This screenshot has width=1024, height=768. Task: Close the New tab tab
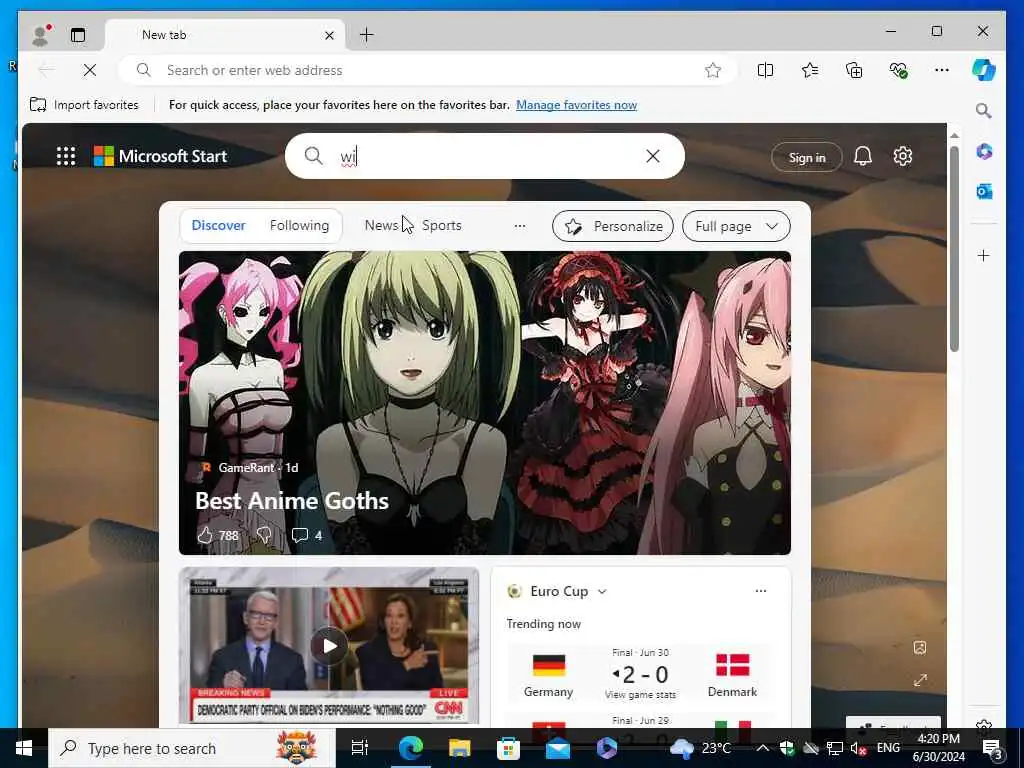329,35
